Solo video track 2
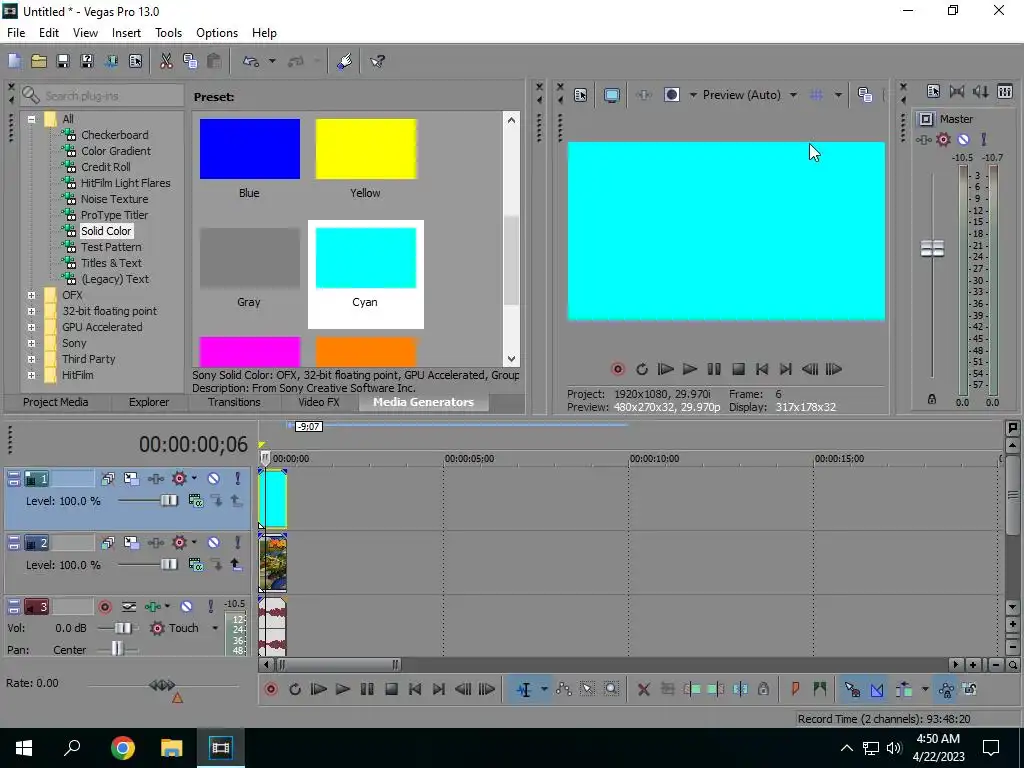Image resolution: width=1024 pixels, height=768 pixels. (238, 543)
